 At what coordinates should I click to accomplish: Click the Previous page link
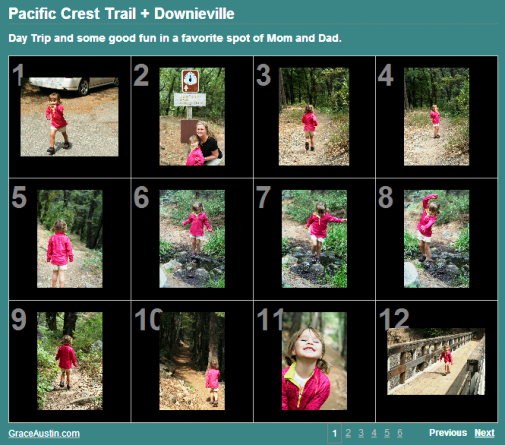point(448,433)
